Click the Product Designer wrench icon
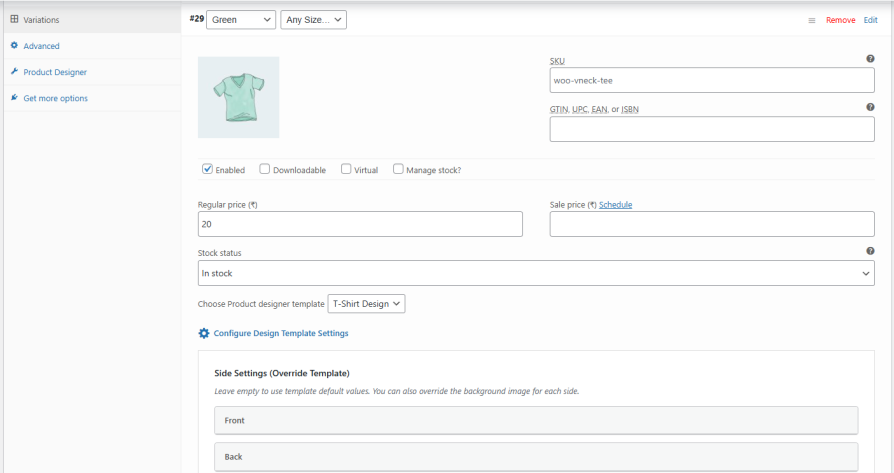The height and width of the screenshot is (473, 894). 14,72
